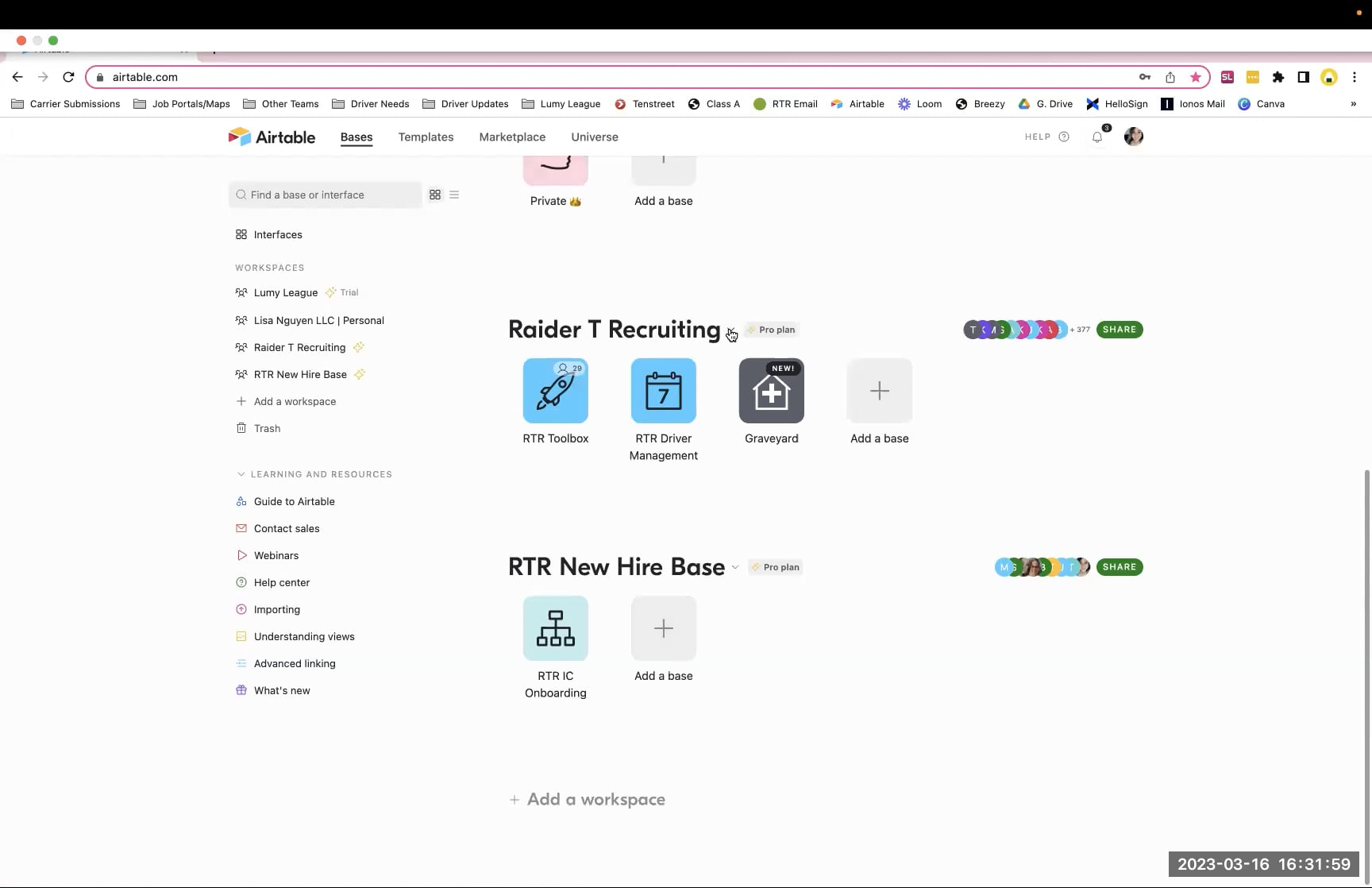
Task: Open the RTR Driver Management calendar icon
Action: click(x=664, y=391)
